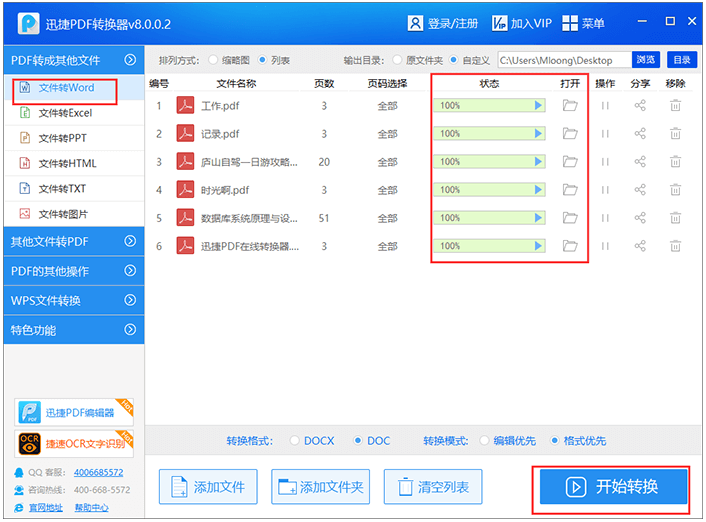Expand the 其他文件转PDF section
The image size is (706, 522).
pos(130,241)
